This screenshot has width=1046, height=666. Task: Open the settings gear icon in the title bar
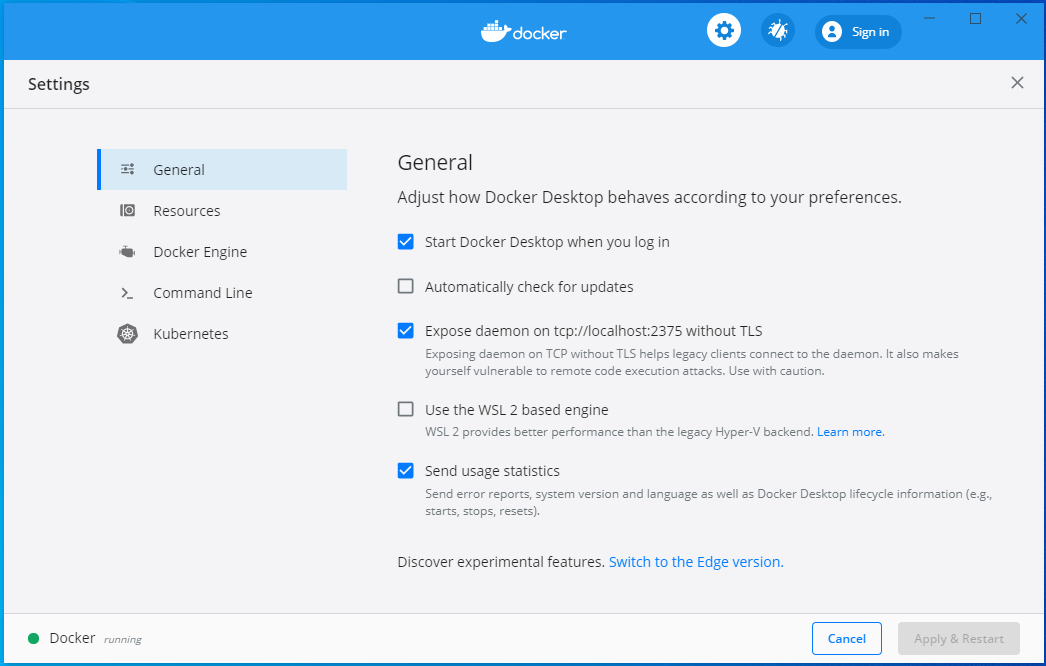pos(723,30)
